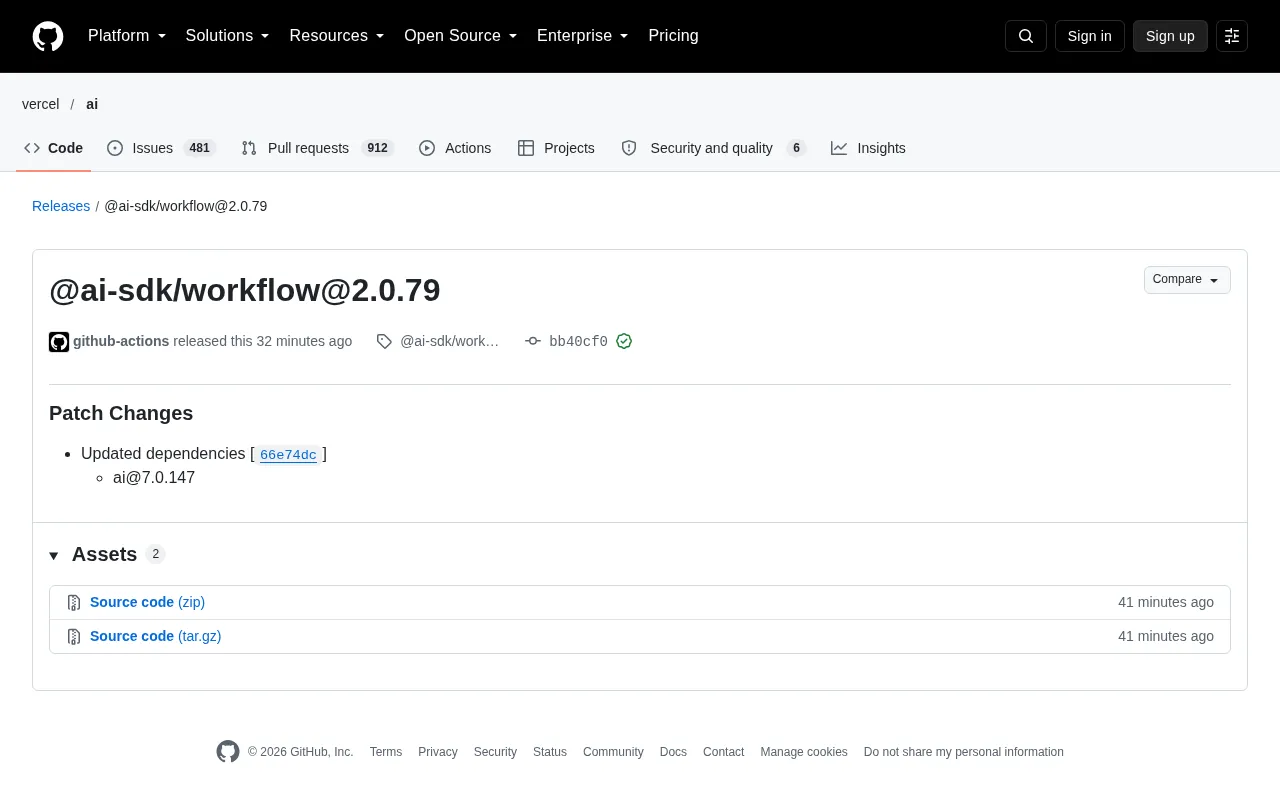1280x800 pixels.
Task: Switch to the Code tab
Action: (x=54, y=148)
